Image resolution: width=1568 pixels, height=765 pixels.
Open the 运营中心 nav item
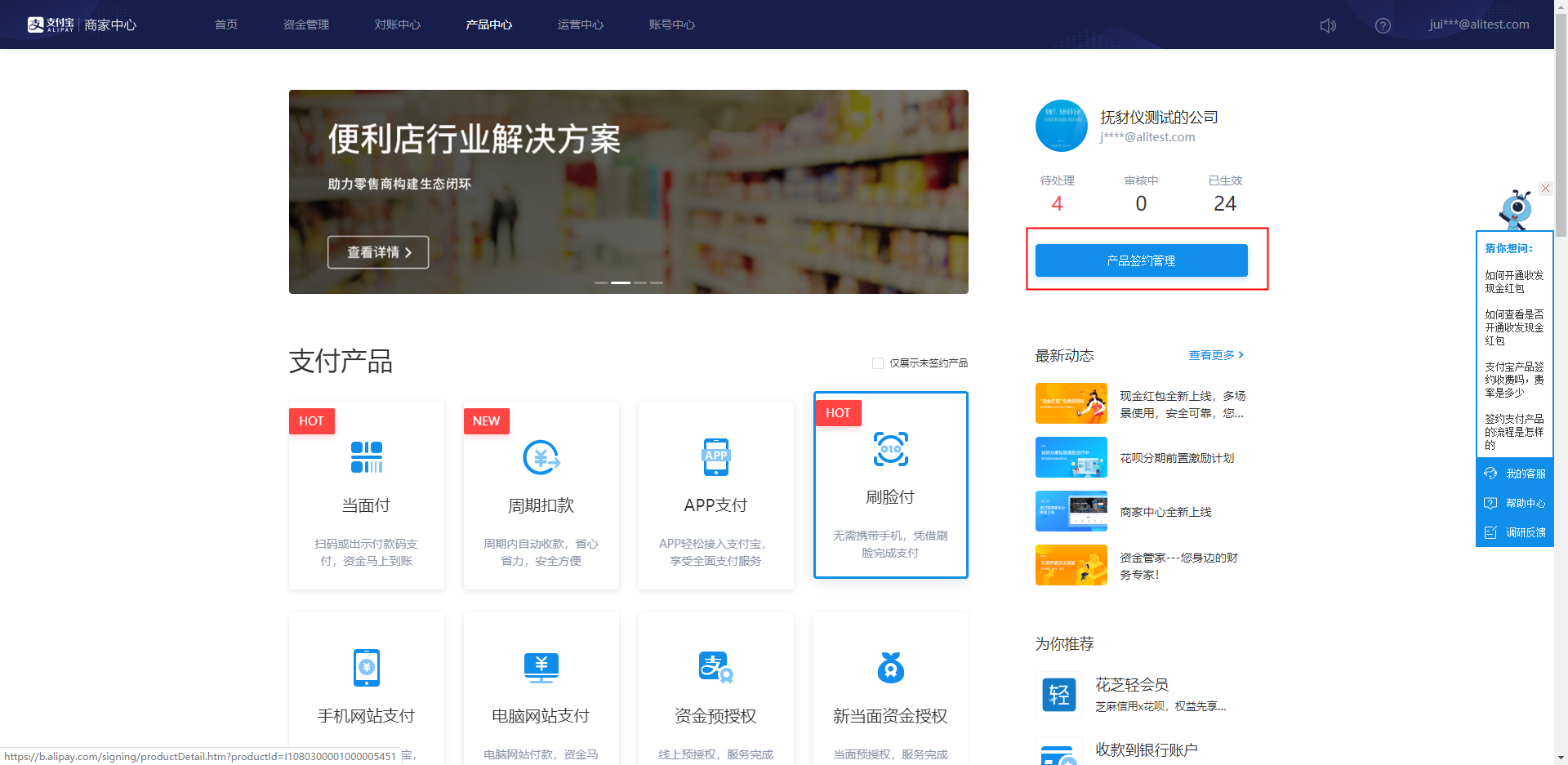tap(581, 24)
